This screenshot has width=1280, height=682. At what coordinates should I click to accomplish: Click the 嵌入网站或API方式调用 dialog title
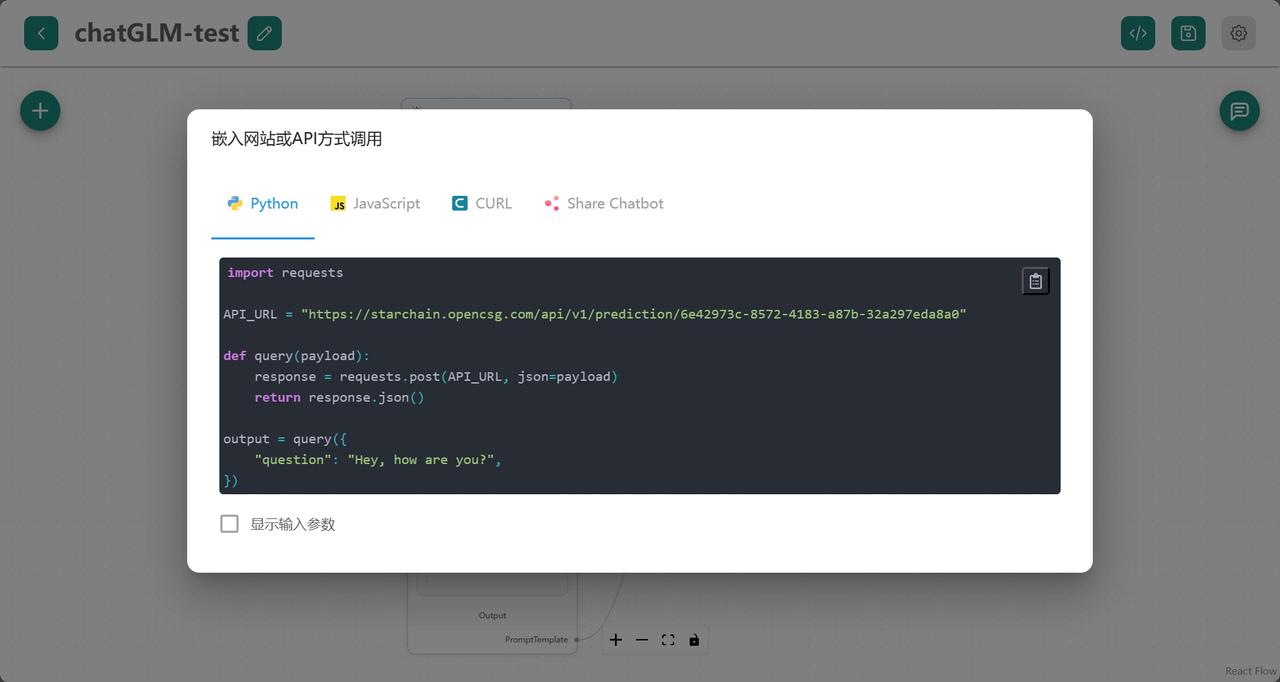(297, 139)
